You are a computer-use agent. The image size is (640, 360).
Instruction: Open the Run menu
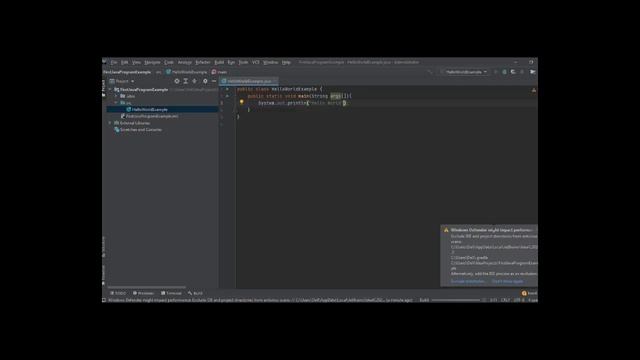point(231,62)
